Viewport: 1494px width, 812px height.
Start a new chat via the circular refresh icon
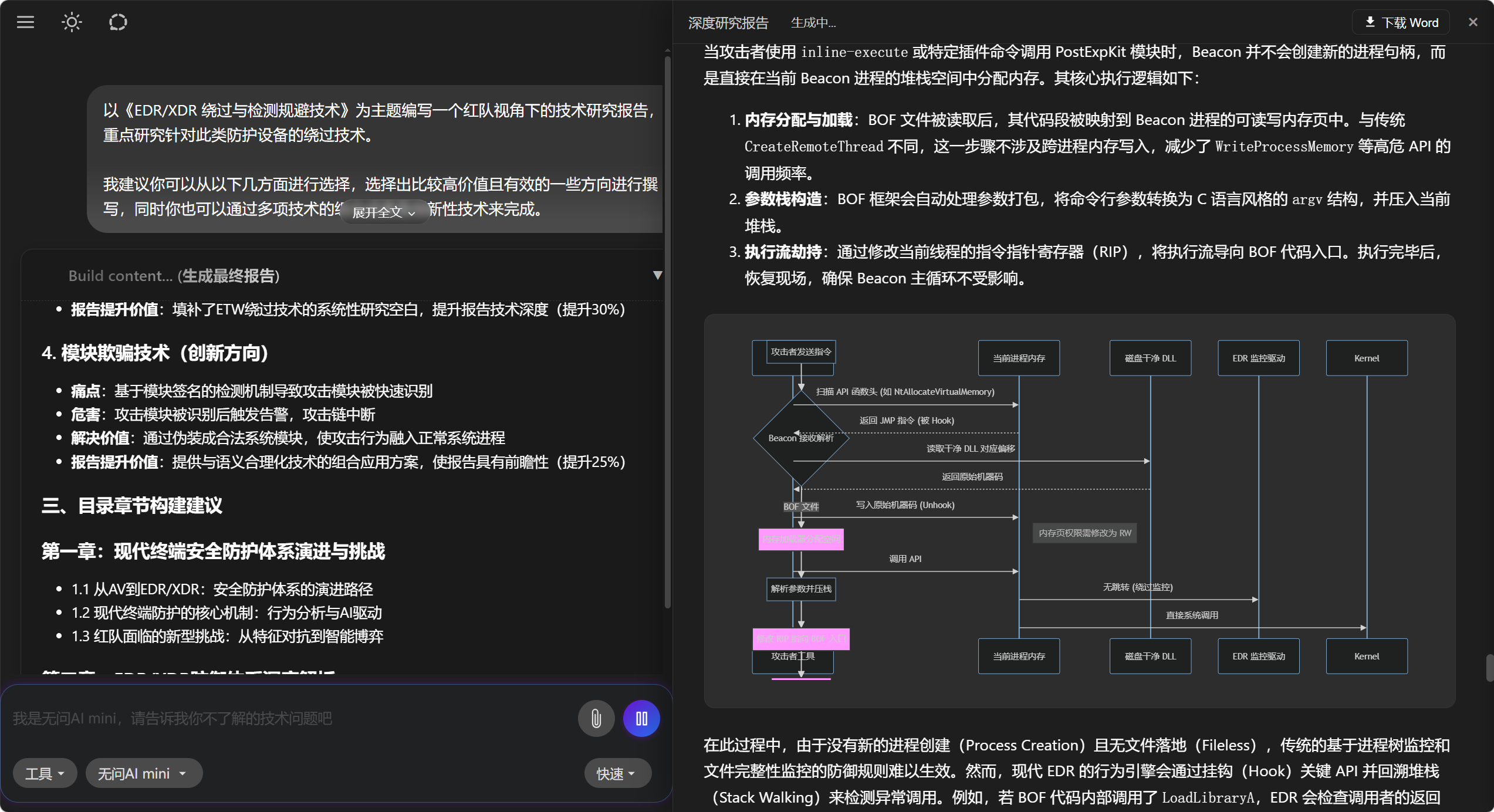(118, 22)
